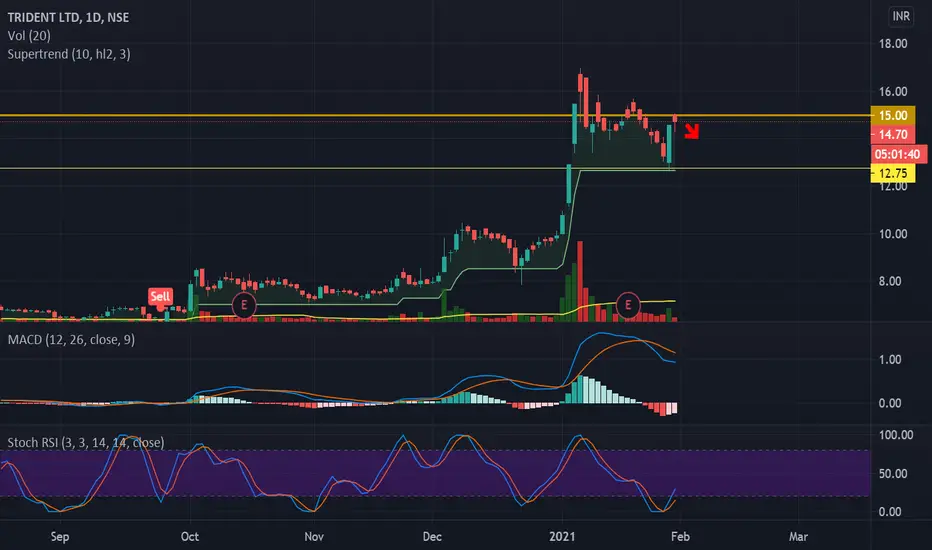Image resolution: width=932 pixels, height=550 pixels.
Task: Click the Nov label on time axis
Action: click(314, 536)
